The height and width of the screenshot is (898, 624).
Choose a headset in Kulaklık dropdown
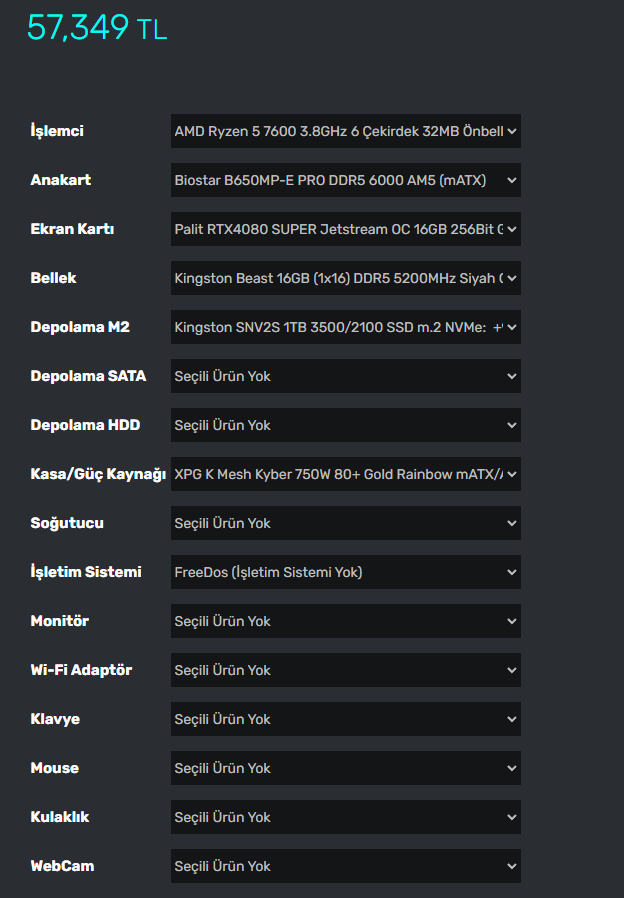point(345,817)
